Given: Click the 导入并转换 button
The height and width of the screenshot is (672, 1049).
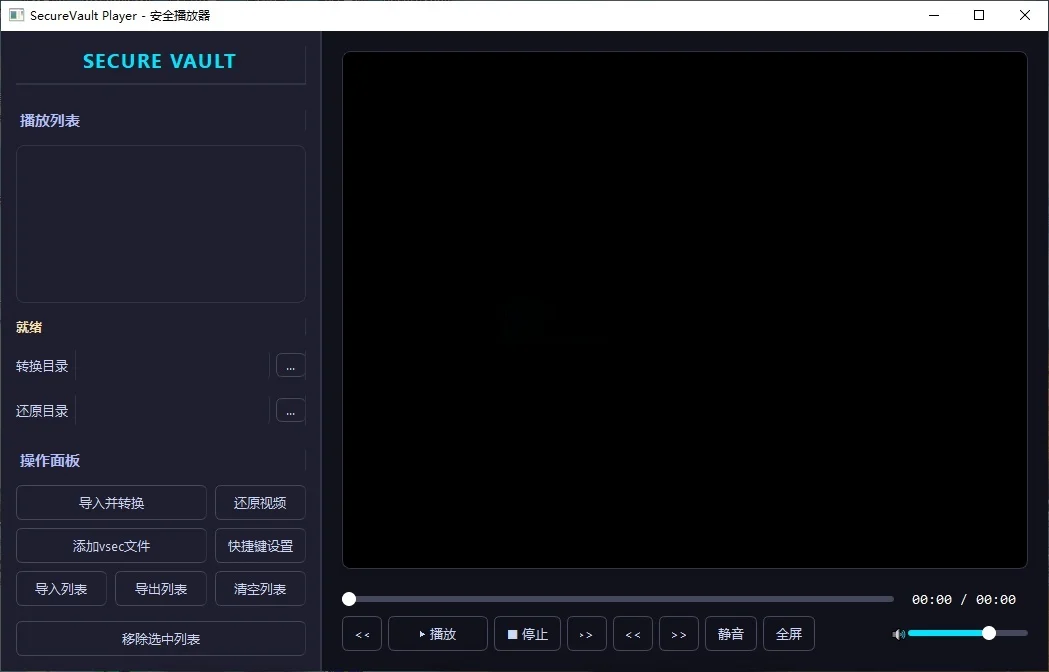Looking at the screenshot, I should coord(111,503).
